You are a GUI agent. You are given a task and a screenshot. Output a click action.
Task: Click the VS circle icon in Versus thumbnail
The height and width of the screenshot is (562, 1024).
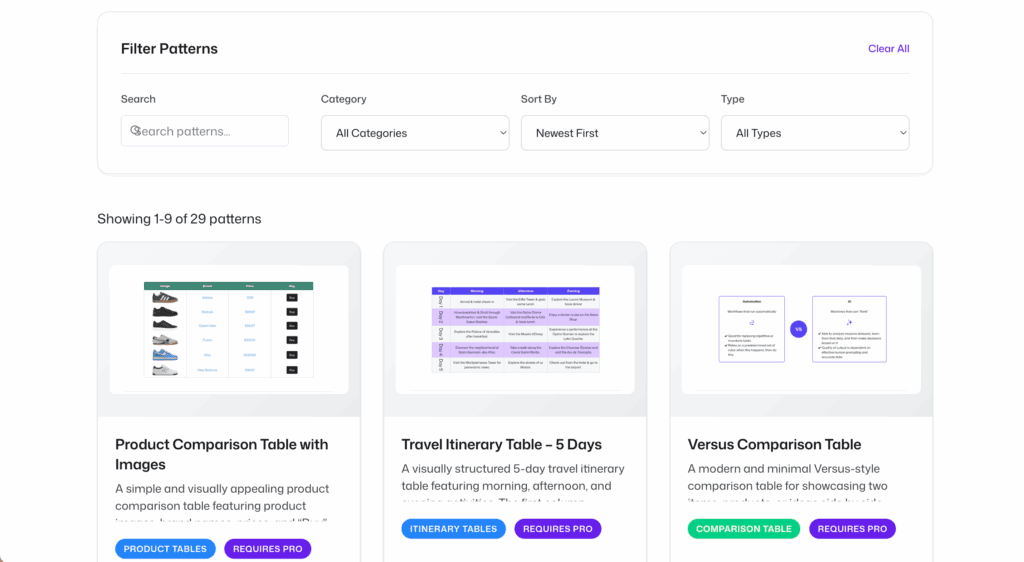[798, 329]
